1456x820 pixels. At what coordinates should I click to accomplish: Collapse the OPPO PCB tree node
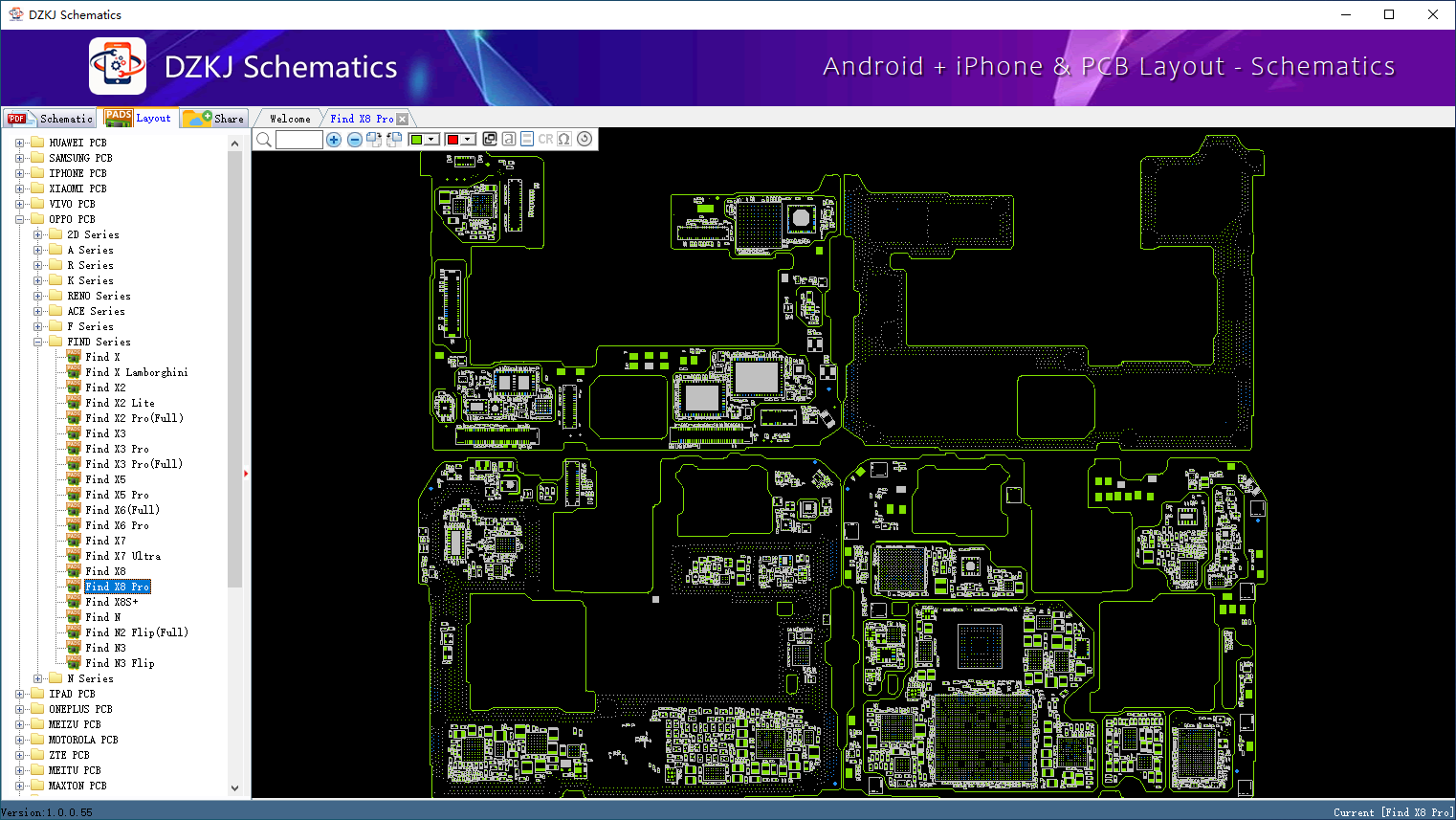tap(19, 219)
